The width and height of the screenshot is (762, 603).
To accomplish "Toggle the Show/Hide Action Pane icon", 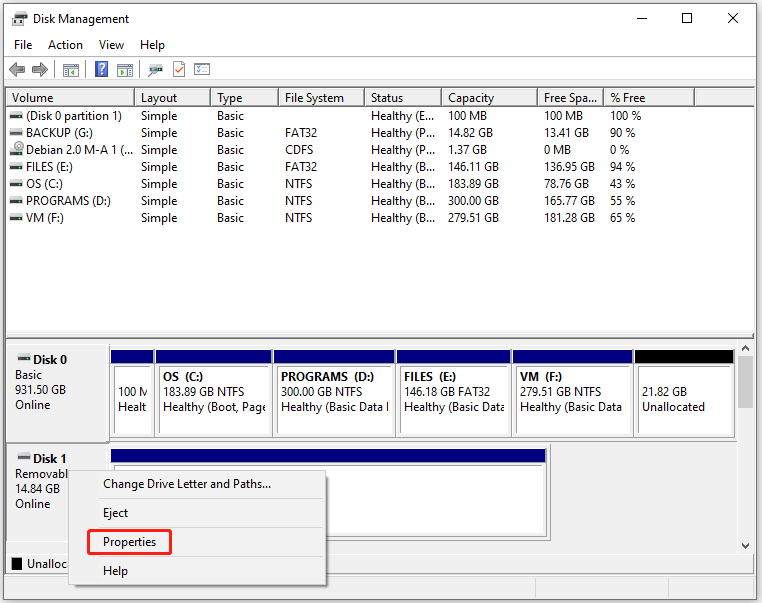I will pos(125,70).
